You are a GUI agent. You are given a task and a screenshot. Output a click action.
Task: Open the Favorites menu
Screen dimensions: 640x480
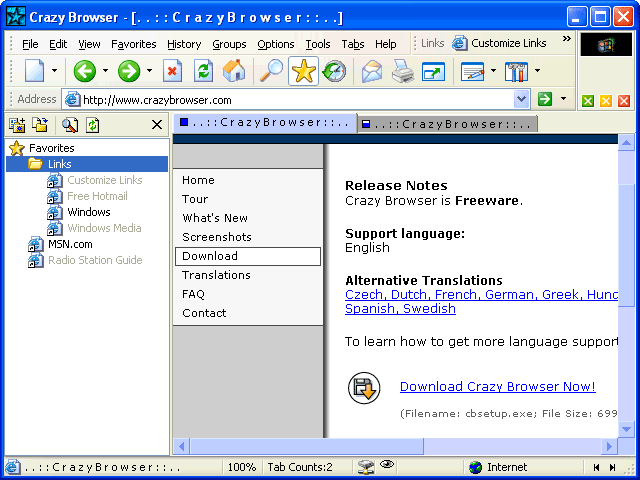point(134,44)
